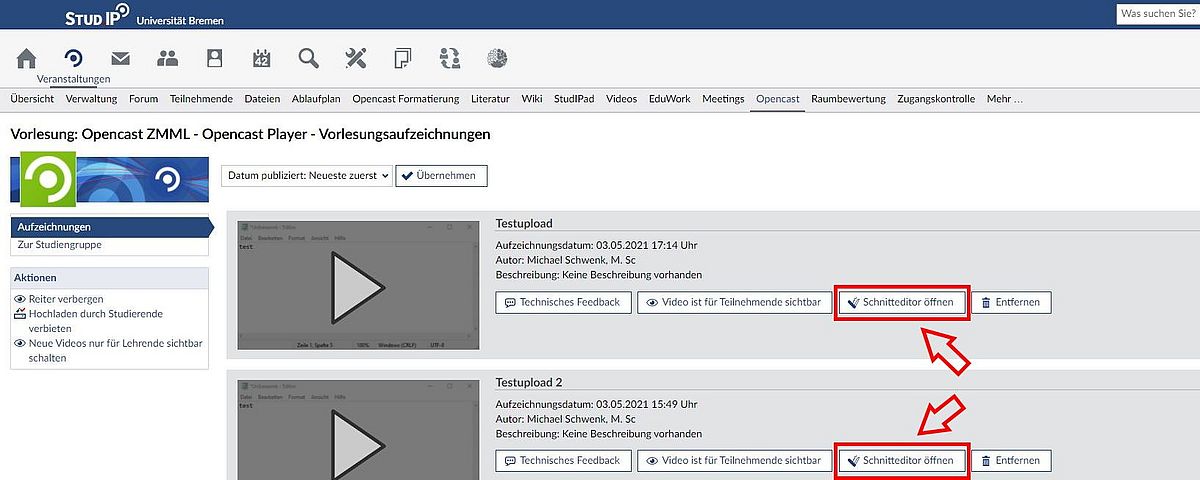Open the Datum publiziert sort order dropdown
The width and height of the screenshot is (1200, 480).
pos(307,176)
